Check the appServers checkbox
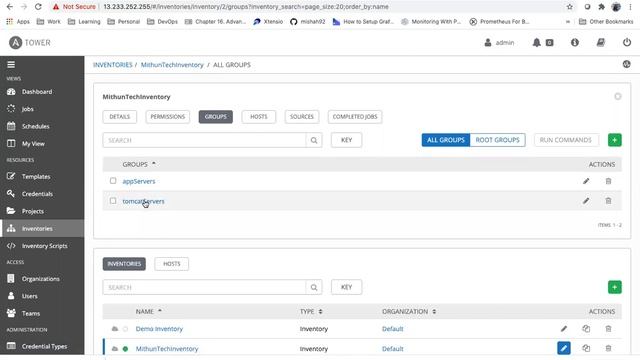640x360 pixels. click(113, 181)
